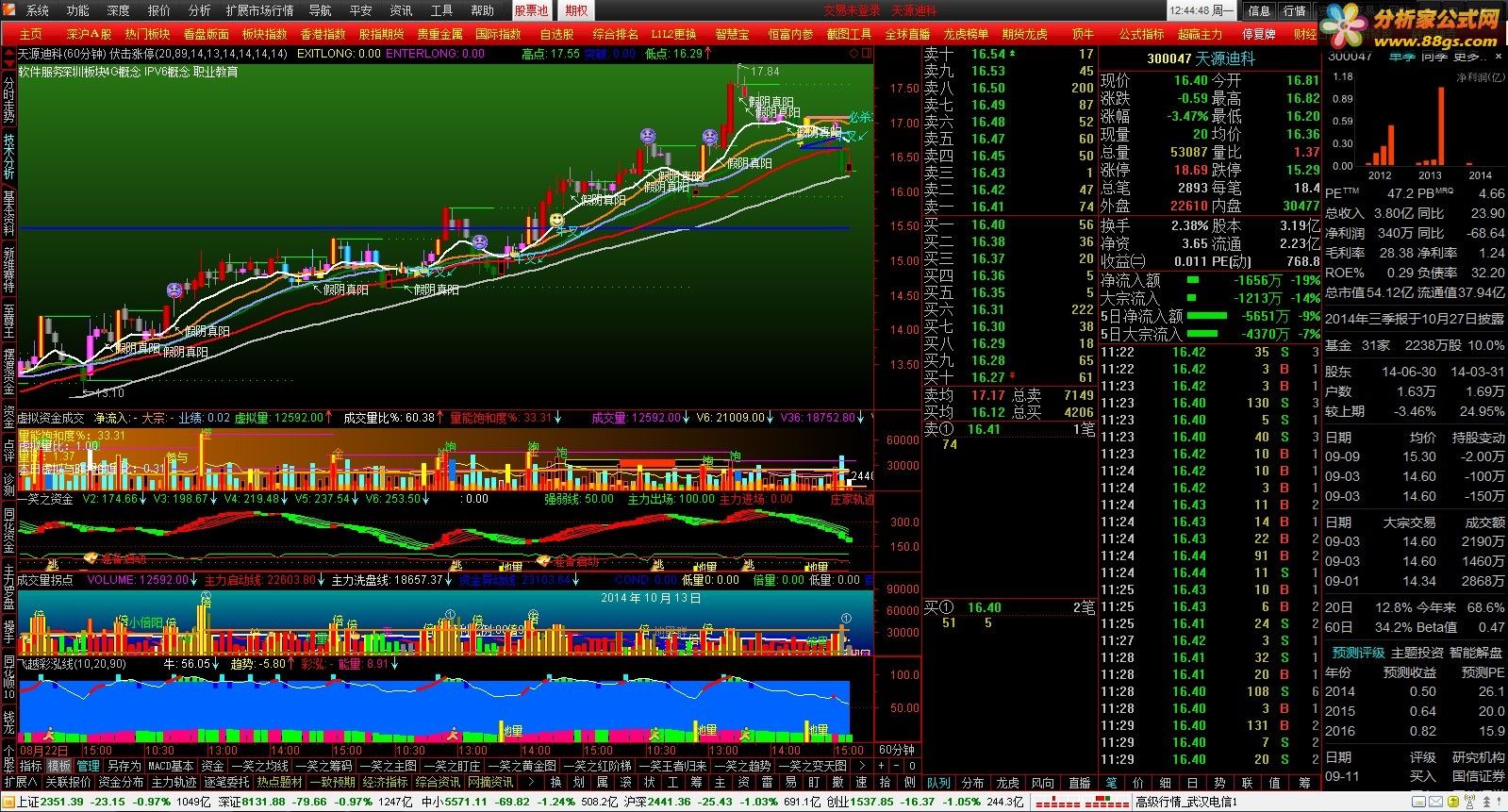The width and height of the screenshot is (1508, 812).
Task: Click the plus zoom button beside indicator tabs
Action: point(881,766)
